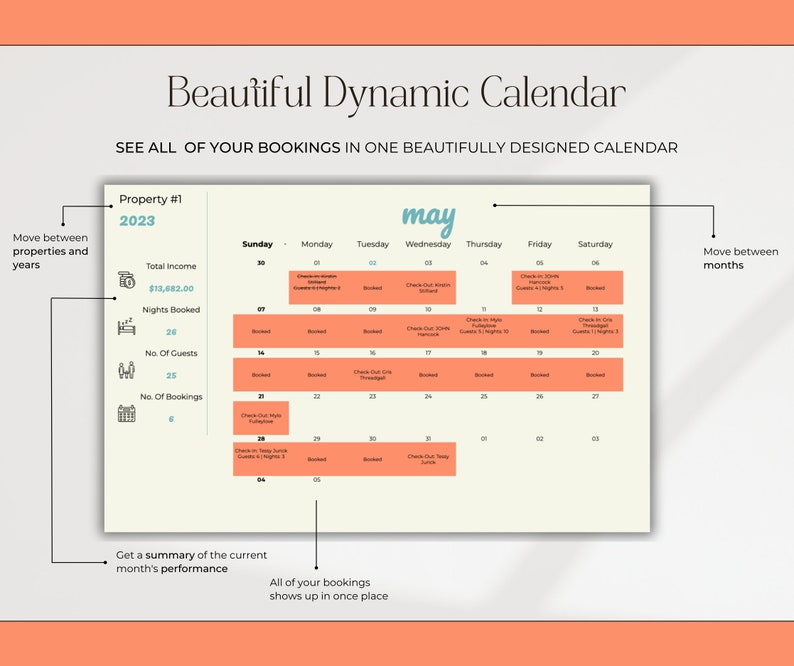
Task: Click the date number 22
Action: click(317, 397)
